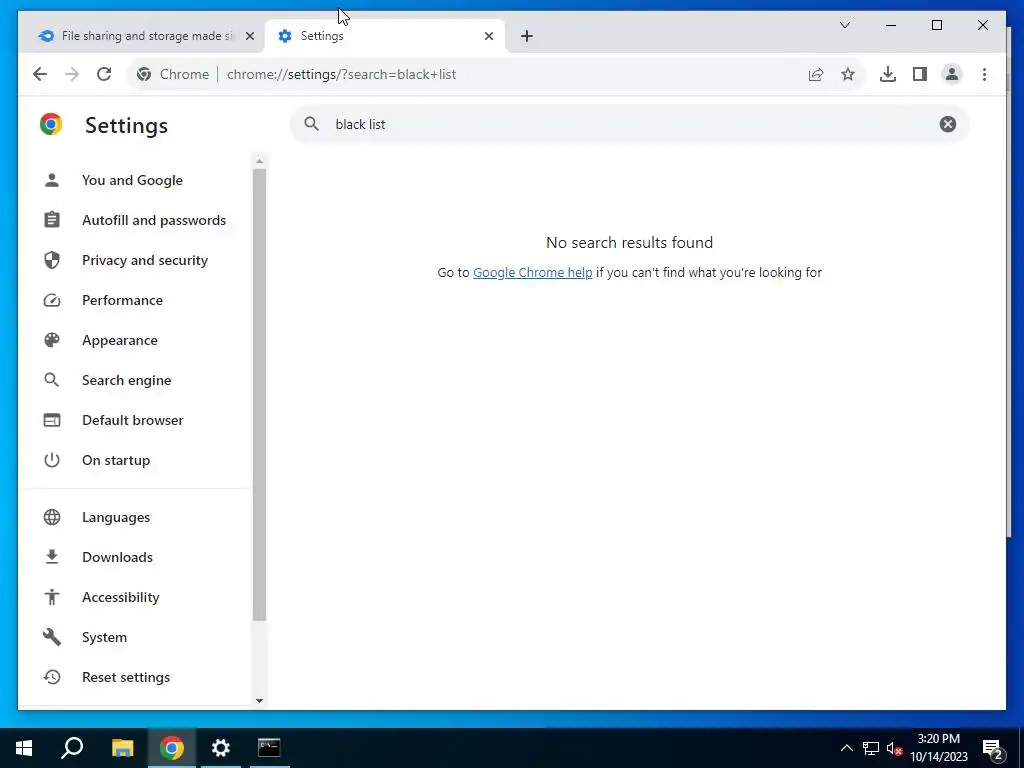This screenshot has width=1024, height=768.
Task: Open the Windows Start menu
Action: point(24,748)
